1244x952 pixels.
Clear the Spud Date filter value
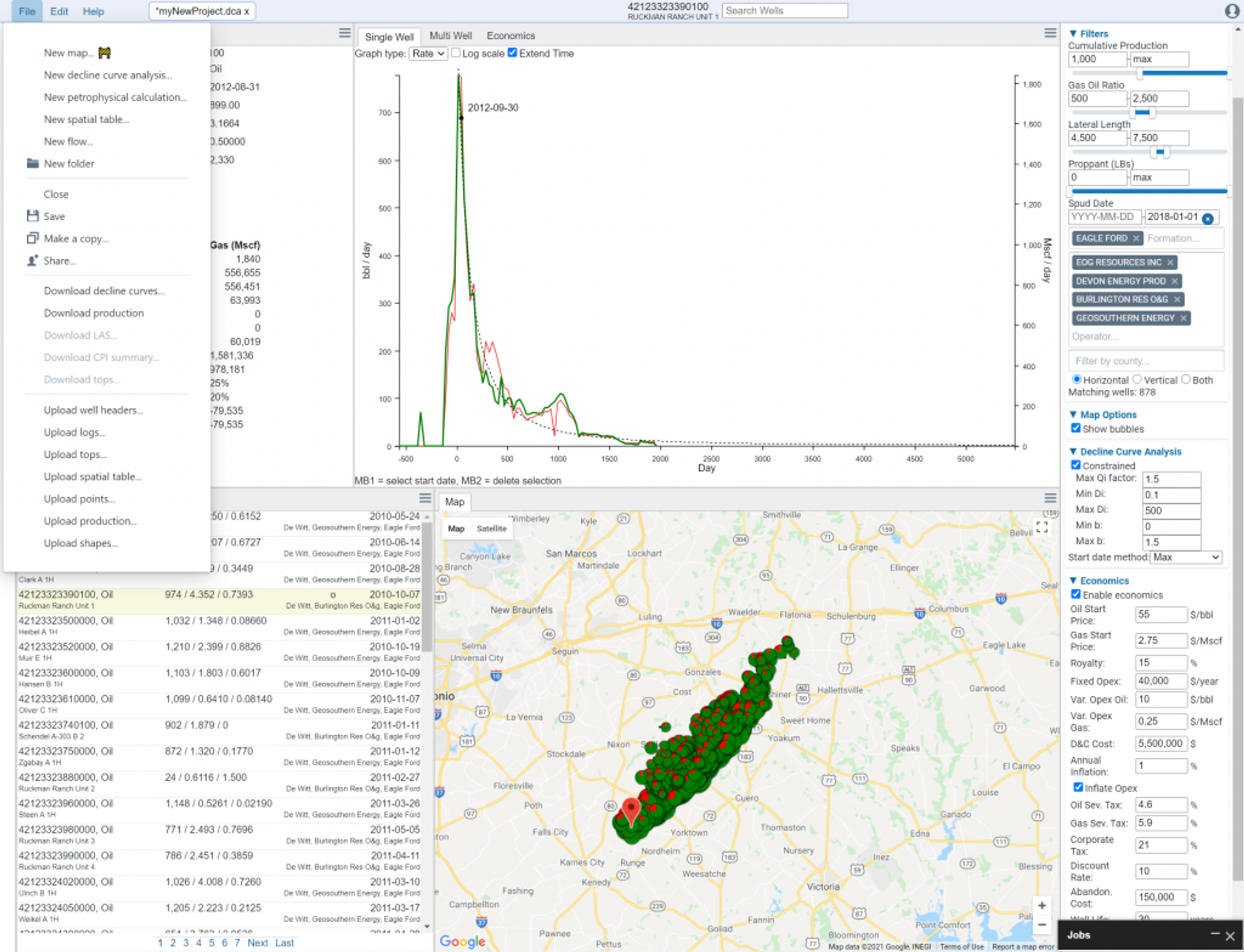pyautogui.click(x=1208, y=219)
